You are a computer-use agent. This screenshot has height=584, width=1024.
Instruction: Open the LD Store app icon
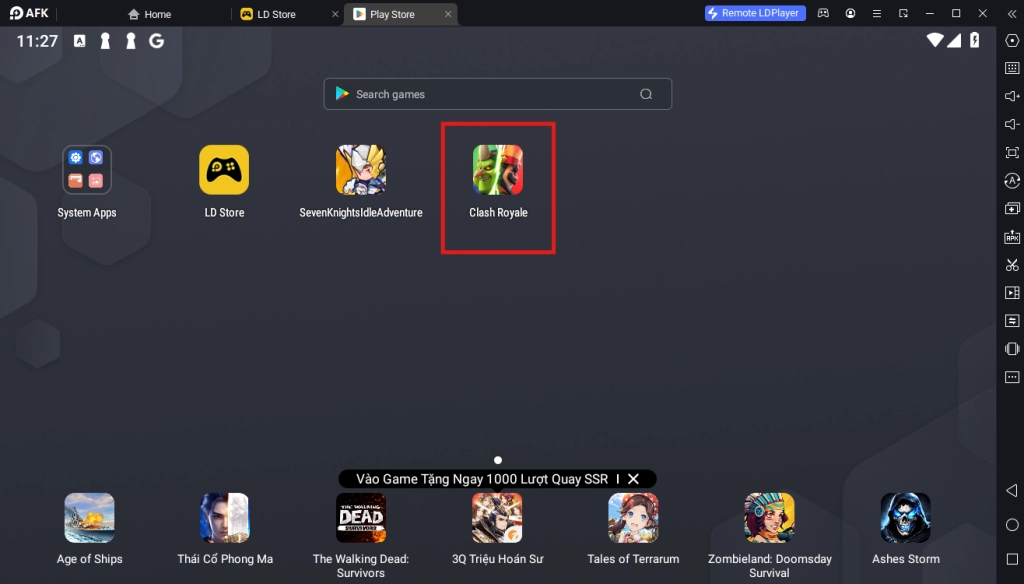[x=224, y=170]
